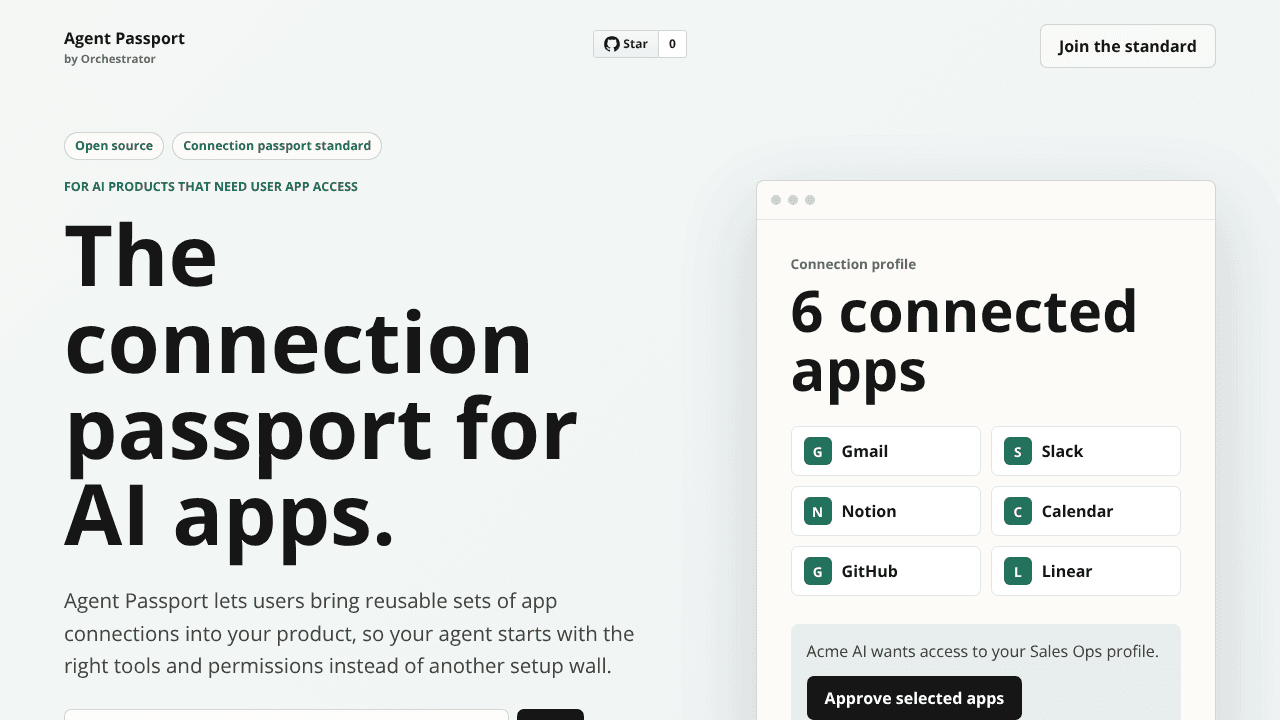Click the Open source badge

click(x=114, y=146)
